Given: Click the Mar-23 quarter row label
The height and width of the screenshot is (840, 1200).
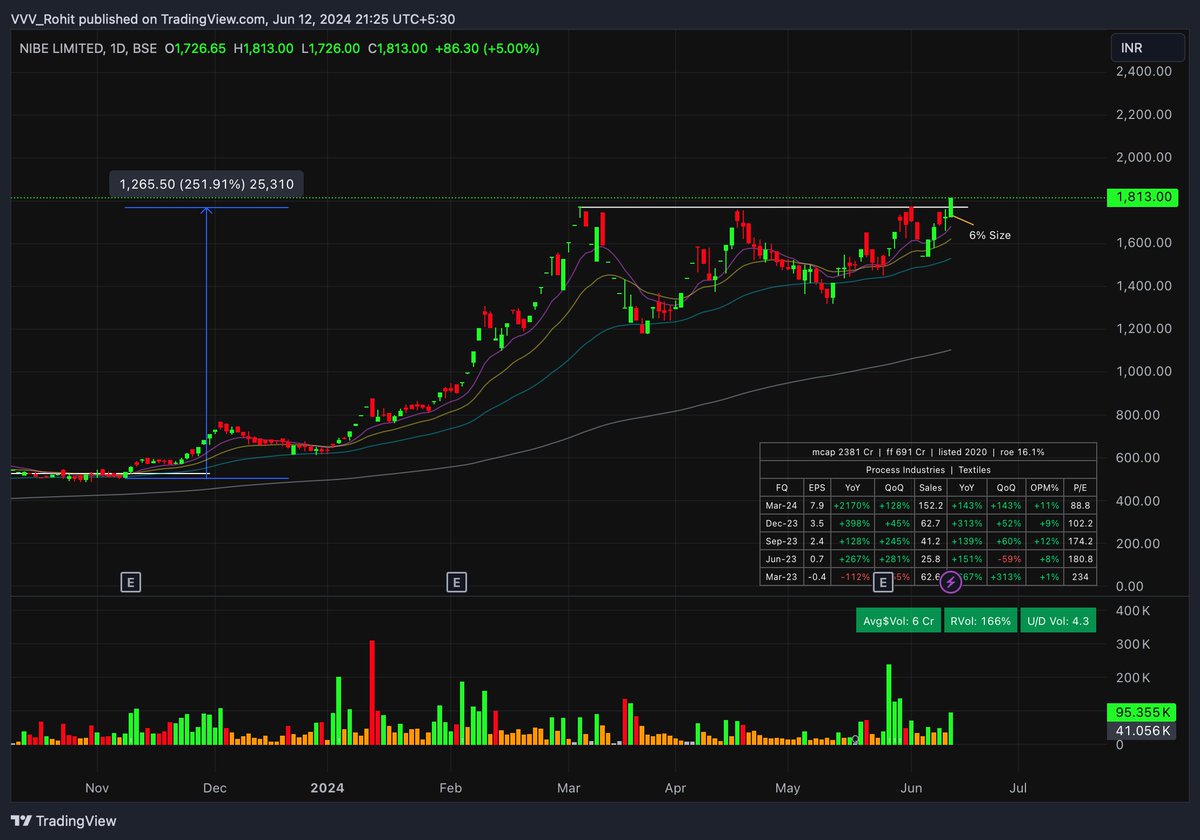Looking at the screenshot, I should tap(782, 577).
